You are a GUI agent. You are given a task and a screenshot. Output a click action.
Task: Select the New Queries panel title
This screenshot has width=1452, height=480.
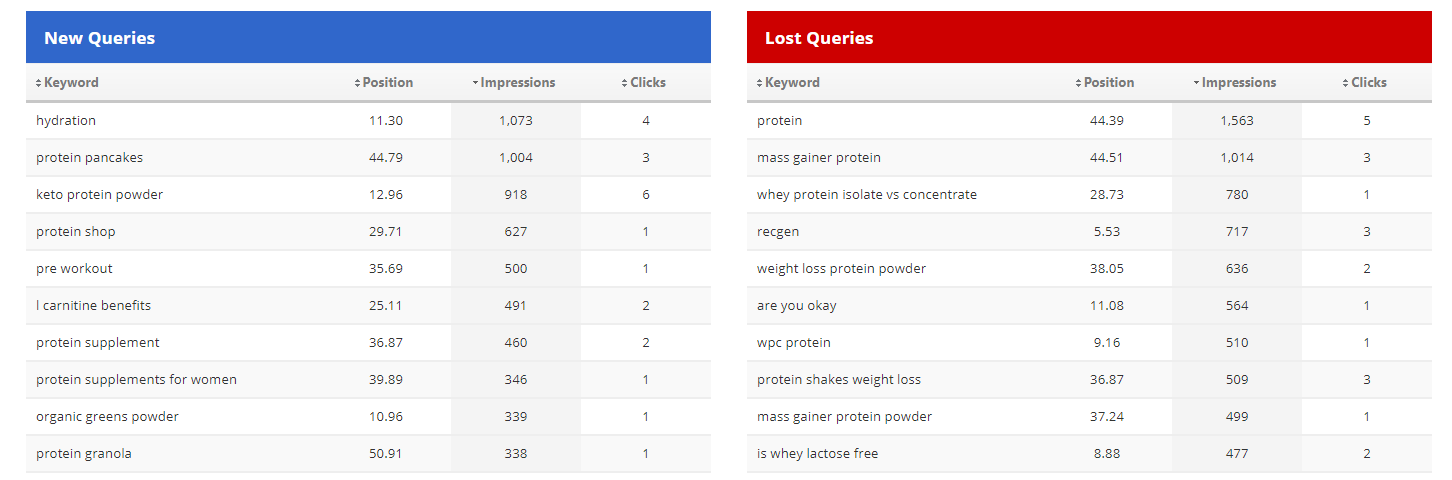click(x=99, y=38)
